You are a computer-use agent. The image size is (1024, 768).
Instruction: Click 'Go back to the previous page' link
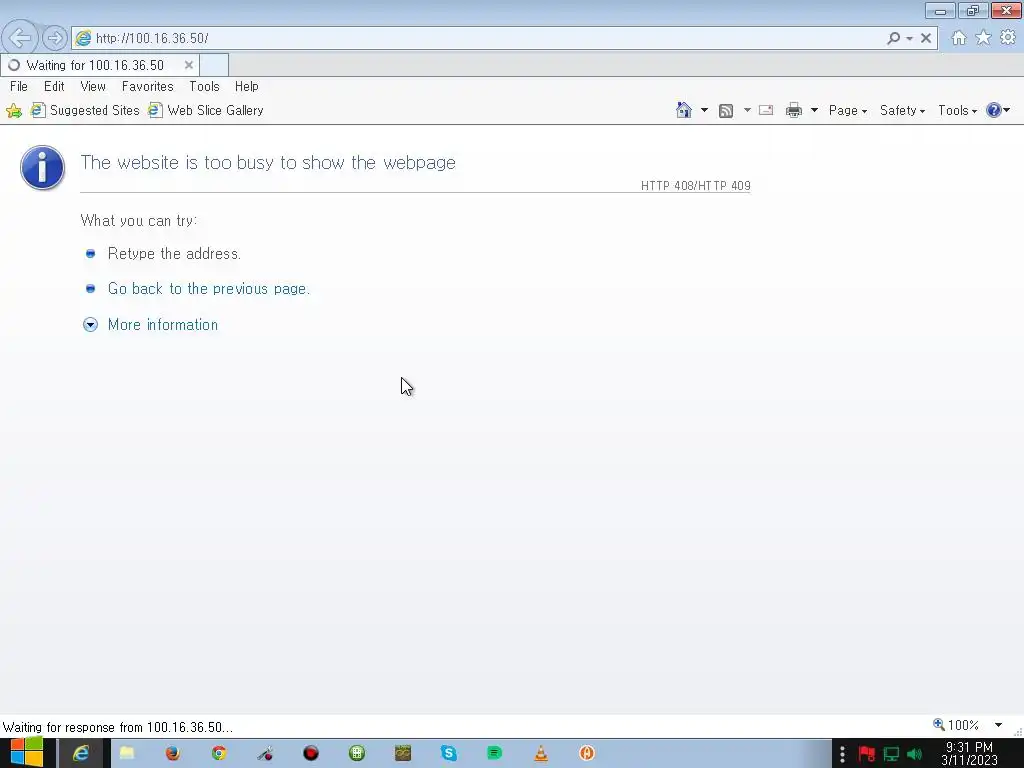point(209,289)
